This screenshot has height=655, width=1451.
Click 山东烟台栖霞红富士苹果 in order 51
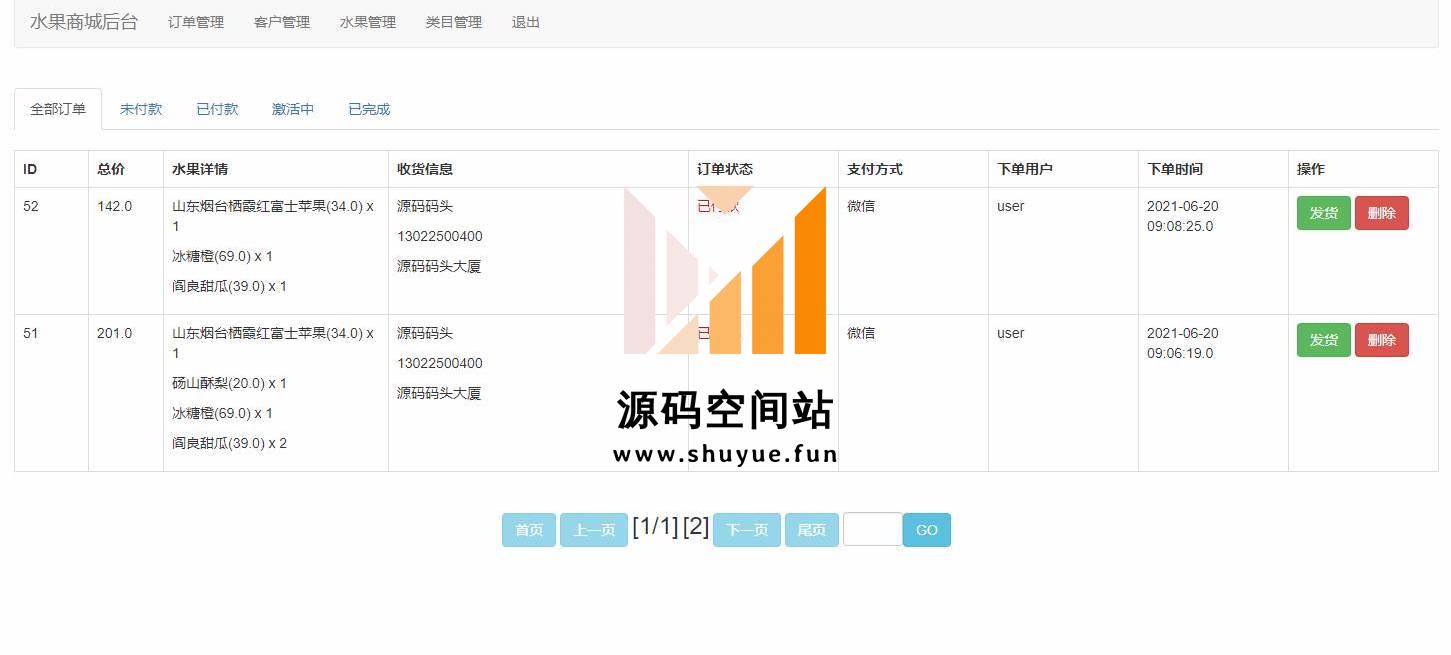point(273,343)
